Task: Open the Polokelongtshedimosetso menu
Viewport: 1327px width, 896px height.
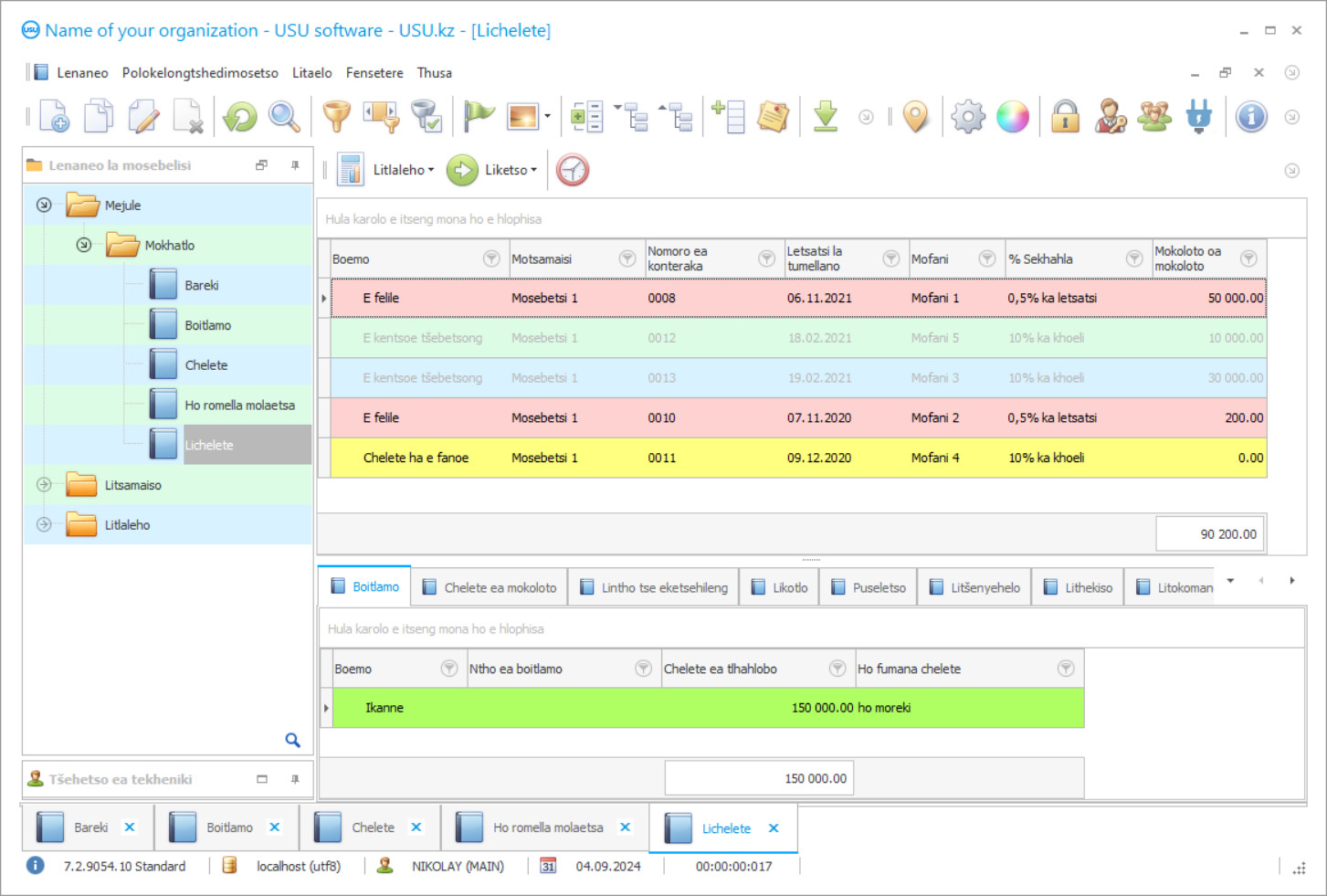Action: pos(200,73)
